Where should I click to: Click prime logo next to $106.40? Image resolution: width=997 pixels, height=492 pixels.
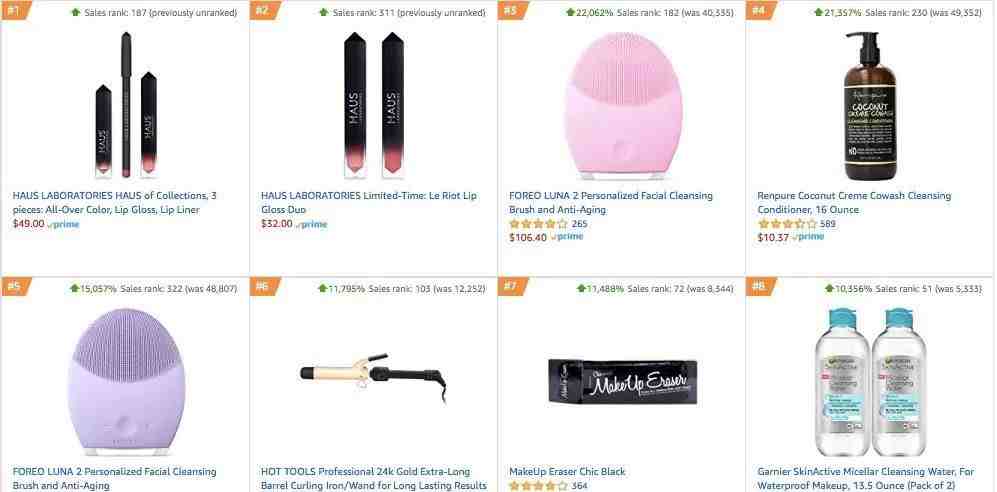pos(567,236)
